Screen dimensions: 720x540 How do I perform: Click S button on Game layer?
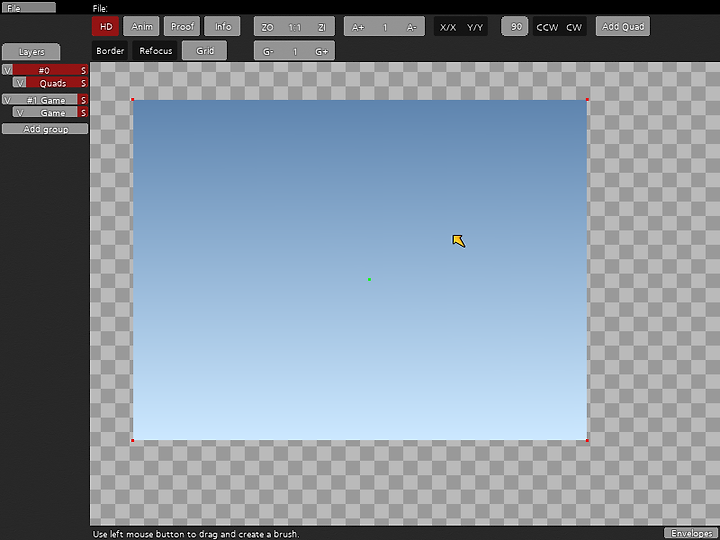pyautogui.click(x=83, y=112)
